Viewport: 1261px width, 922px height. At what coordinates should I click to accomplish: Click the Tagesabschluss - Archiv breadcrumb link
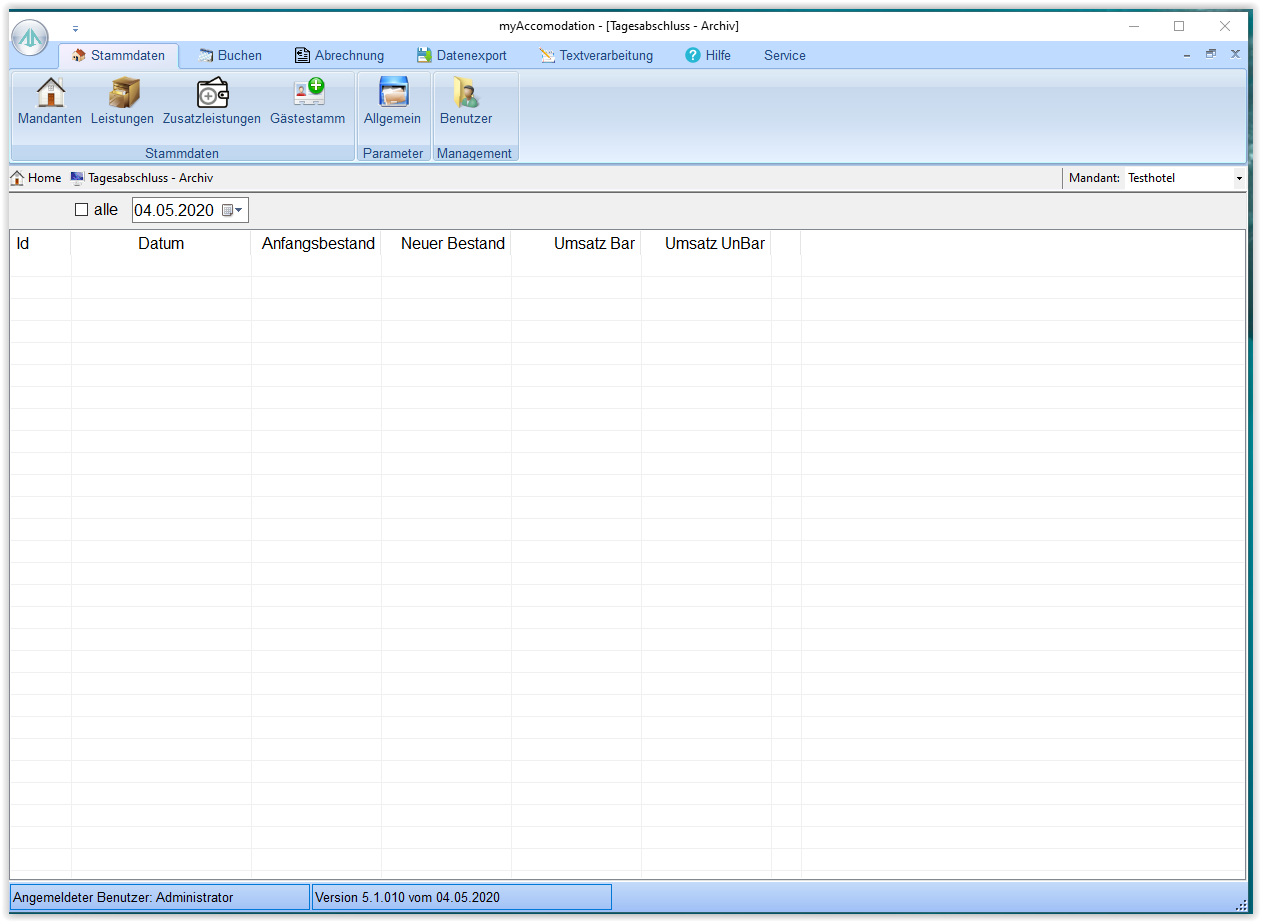tap(150, 178)
